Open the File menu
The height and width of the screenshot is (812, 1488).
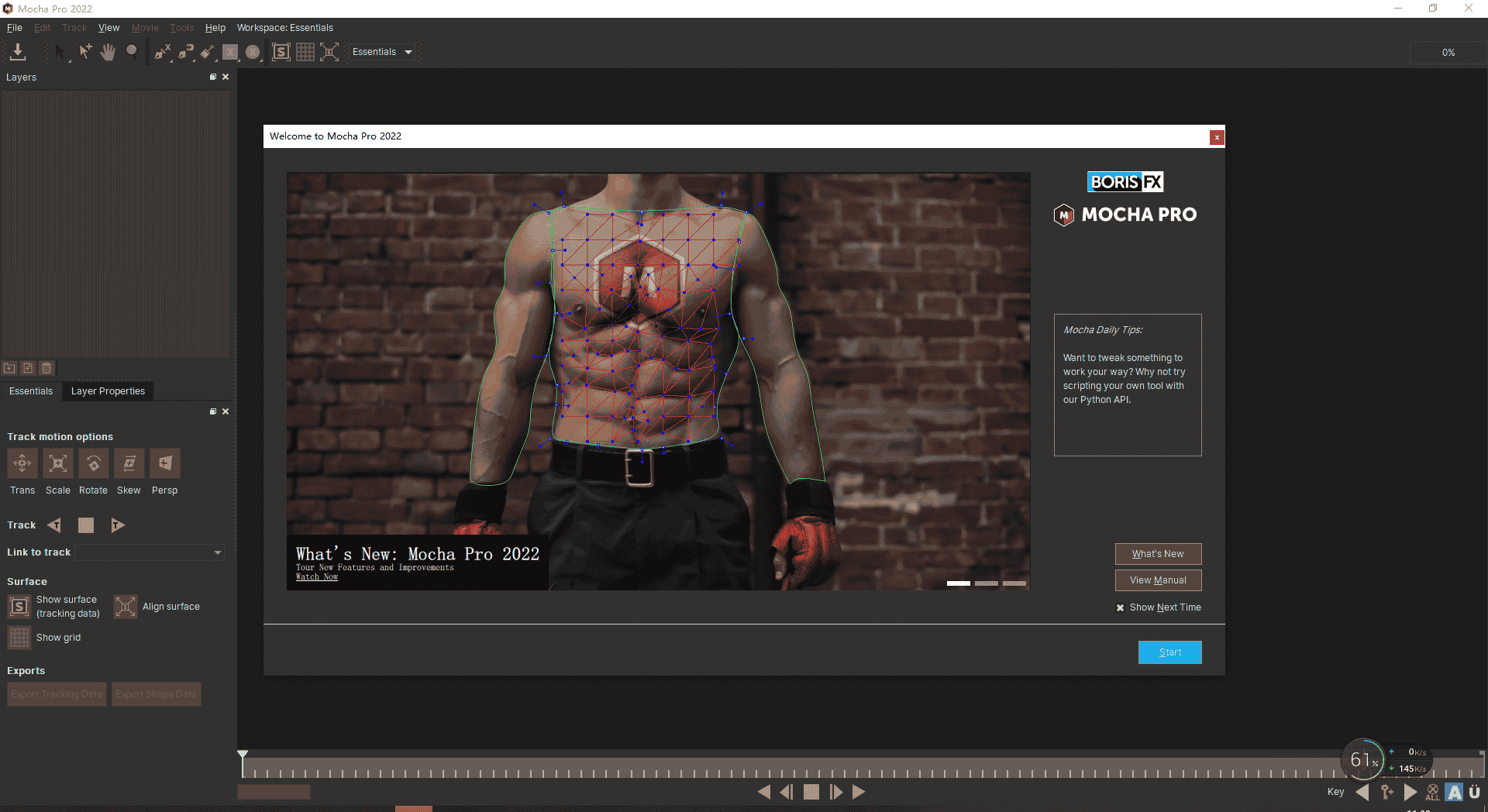pos(14,28)
